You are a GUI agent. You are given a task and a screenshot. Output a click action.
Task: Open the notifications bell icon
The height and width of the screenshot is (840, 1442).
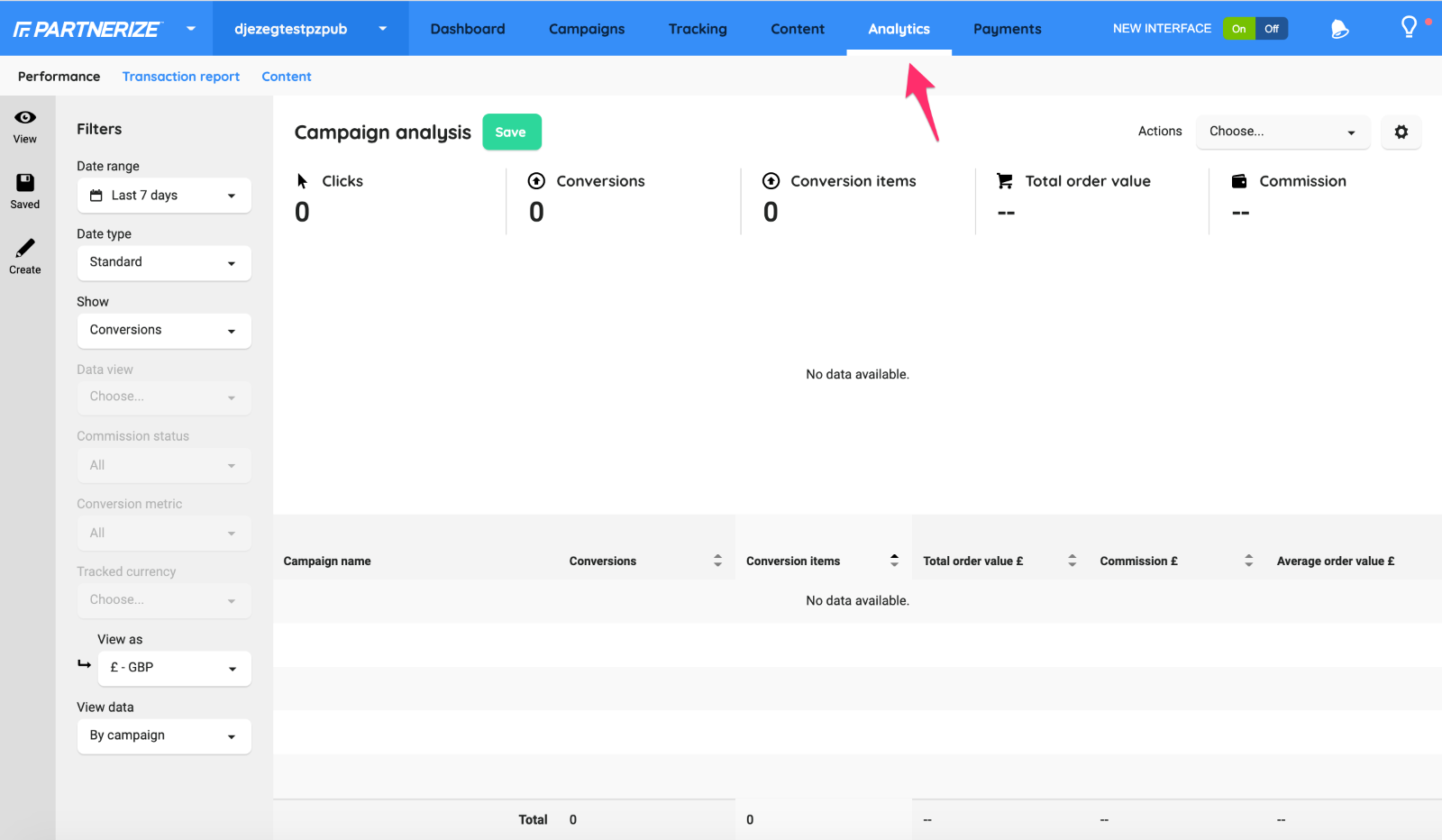tap(1339, 29)
